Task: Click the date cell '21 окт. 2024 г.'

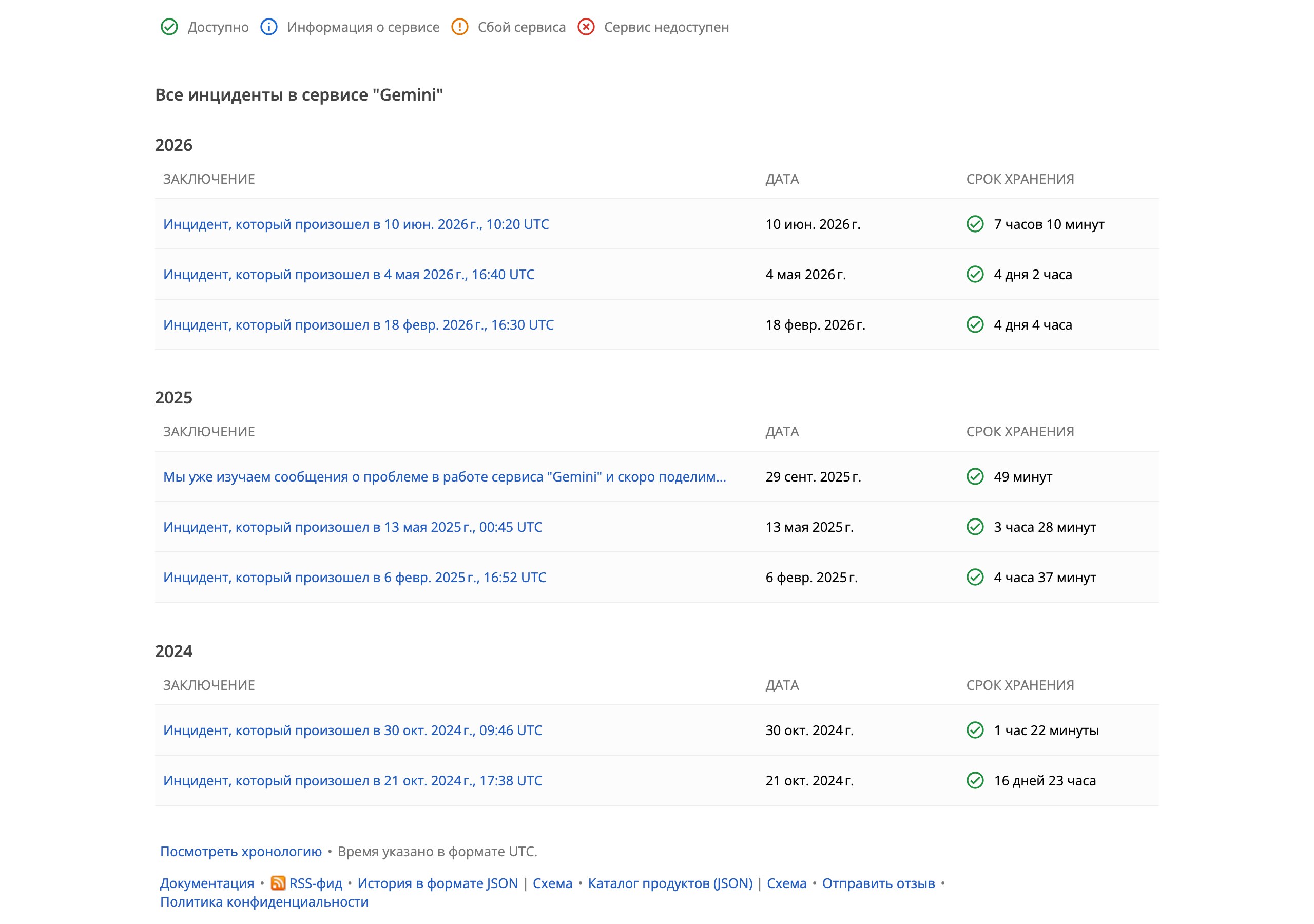Action: tap(809, 780)
